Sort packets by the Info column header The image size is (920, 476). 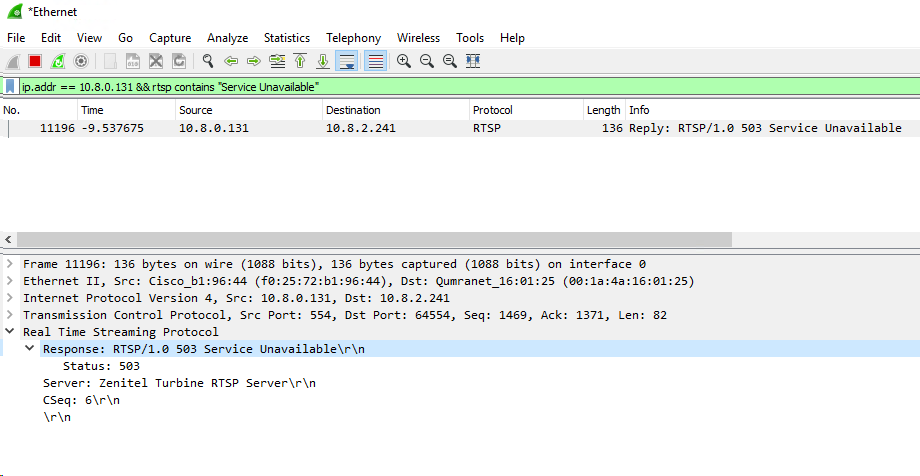tap(773, 110)
